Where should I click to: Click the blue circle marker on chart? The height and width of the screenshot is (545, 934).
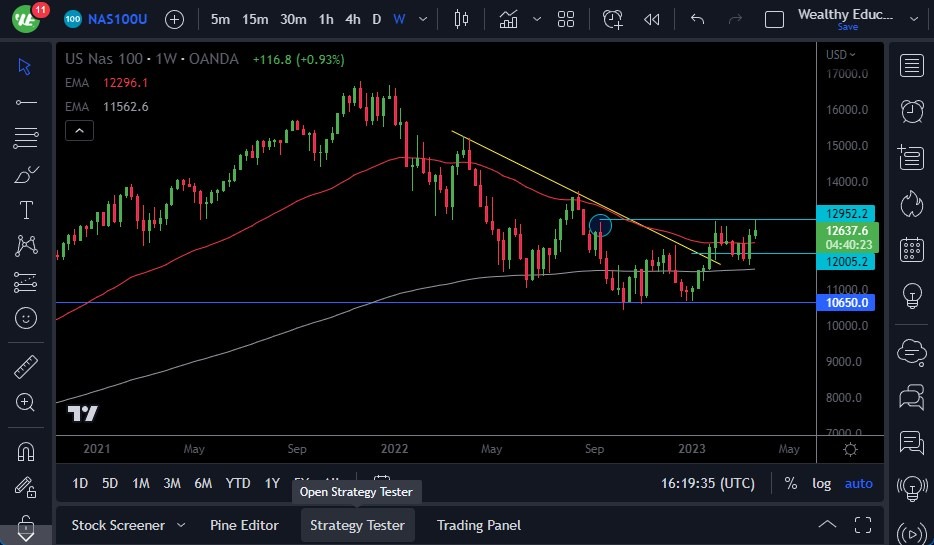(599, 225)
